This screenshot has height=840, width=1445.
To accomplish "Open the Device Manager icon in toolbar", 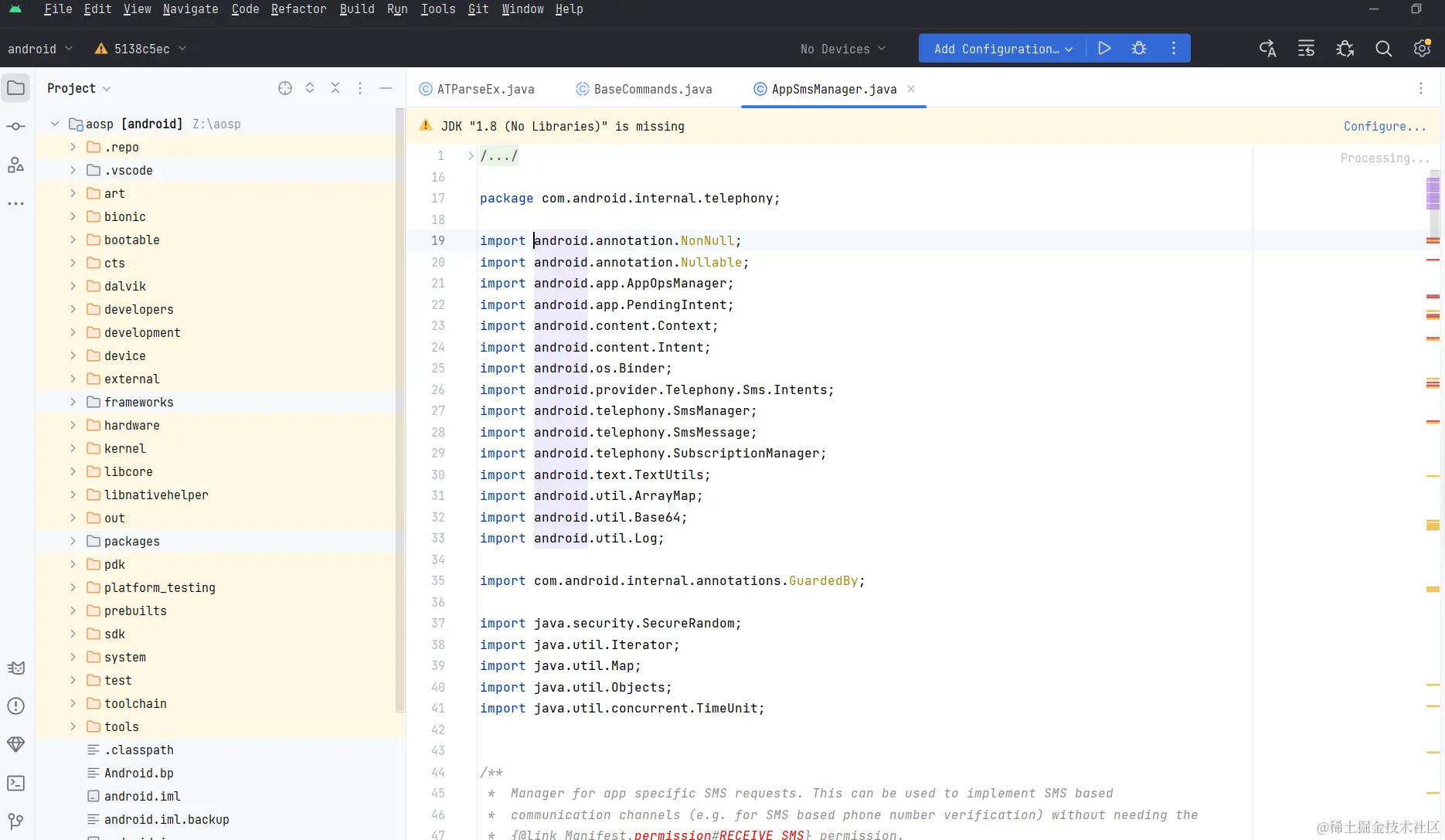I will point(1306,49).
